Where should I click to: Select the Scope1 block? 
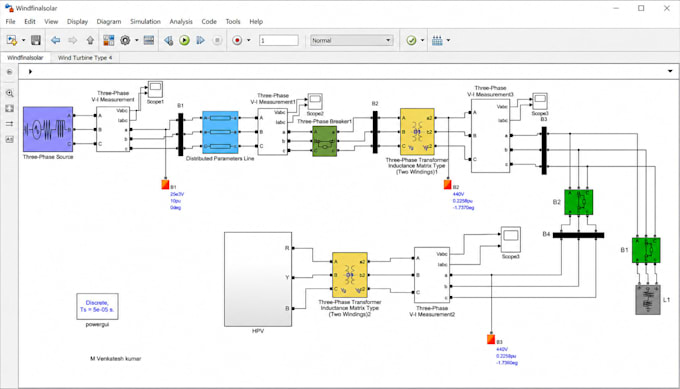pos(155,89)
